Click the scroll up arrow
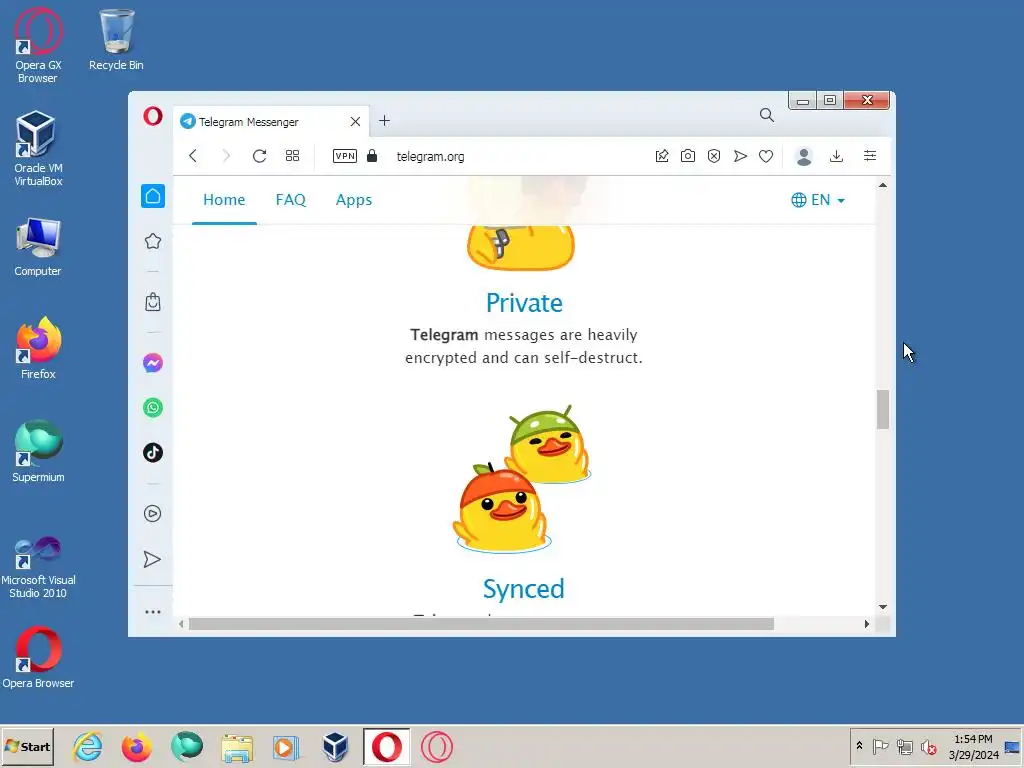Viewport: 1024px width, 768px height. (883, 185)
